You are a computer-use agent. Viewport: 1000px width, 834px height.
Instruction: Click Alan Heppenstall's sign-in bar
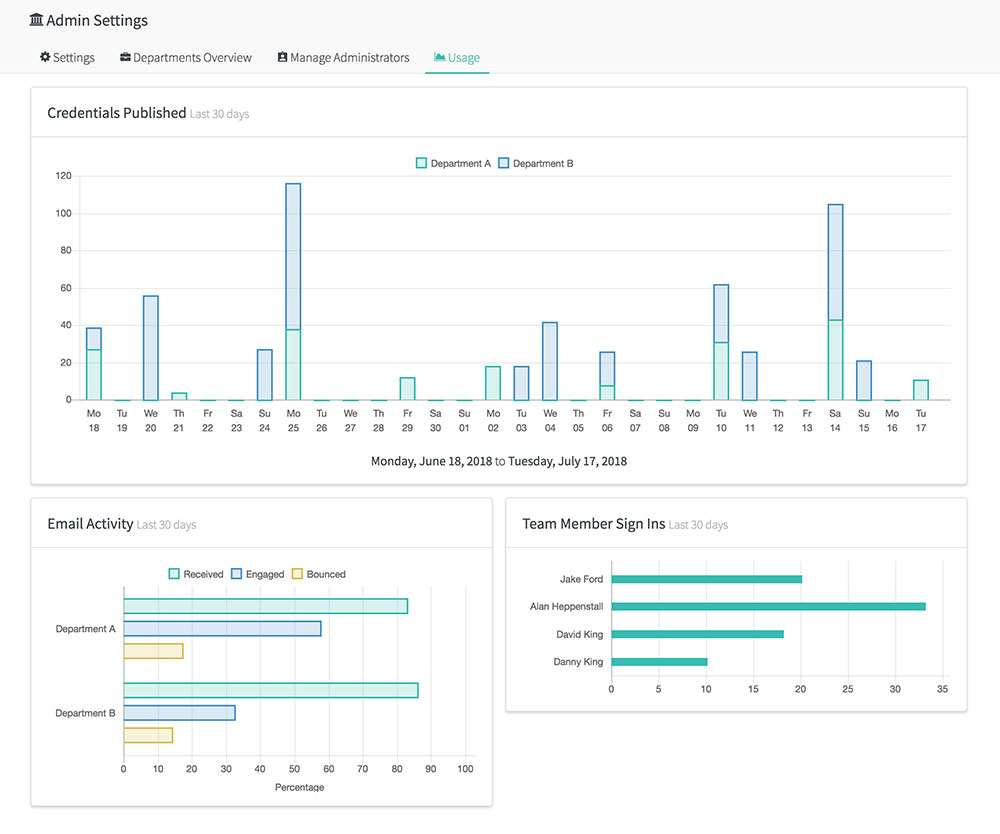768,606
